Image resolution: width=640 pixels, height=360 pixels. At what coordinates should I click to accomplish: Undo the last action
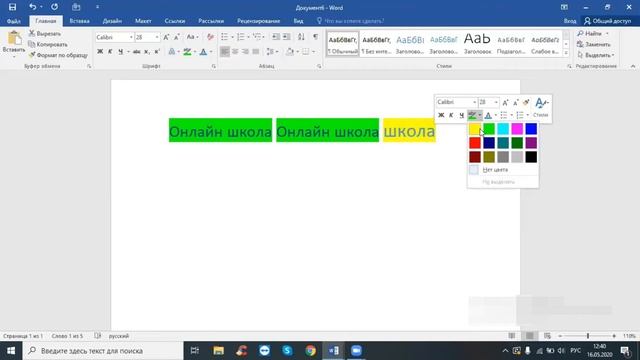[x=32, y=7]
